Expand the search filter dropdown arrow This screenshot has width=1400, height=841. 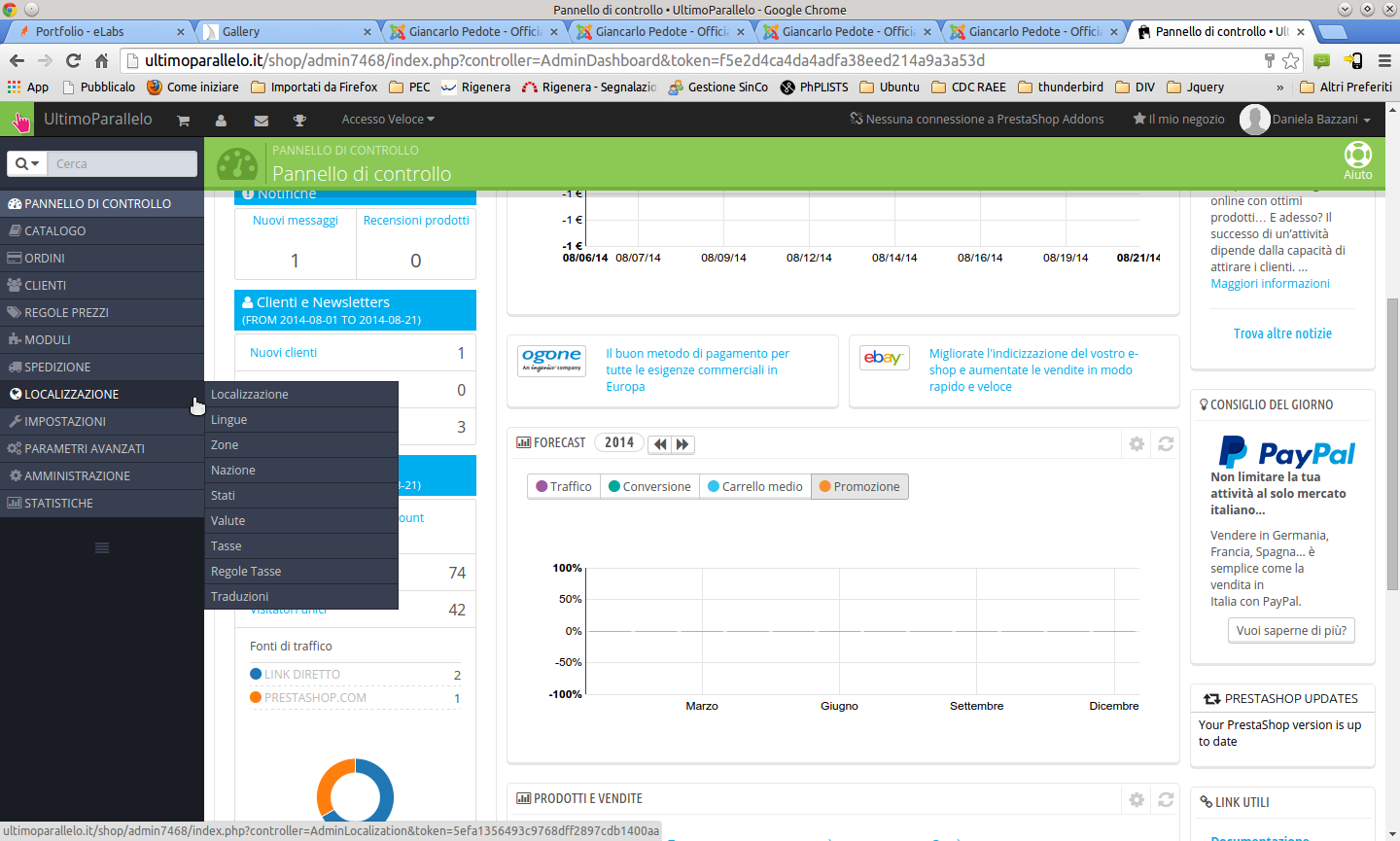pyautogui.click(x=27, y=163)
